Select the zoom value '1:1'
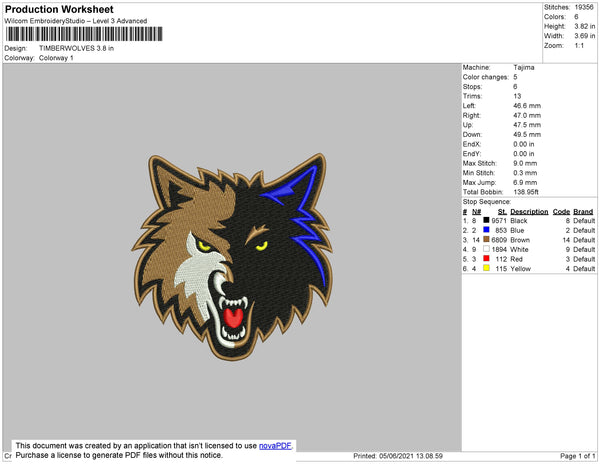This screenshot has height=464, width=600. [579, 46]
